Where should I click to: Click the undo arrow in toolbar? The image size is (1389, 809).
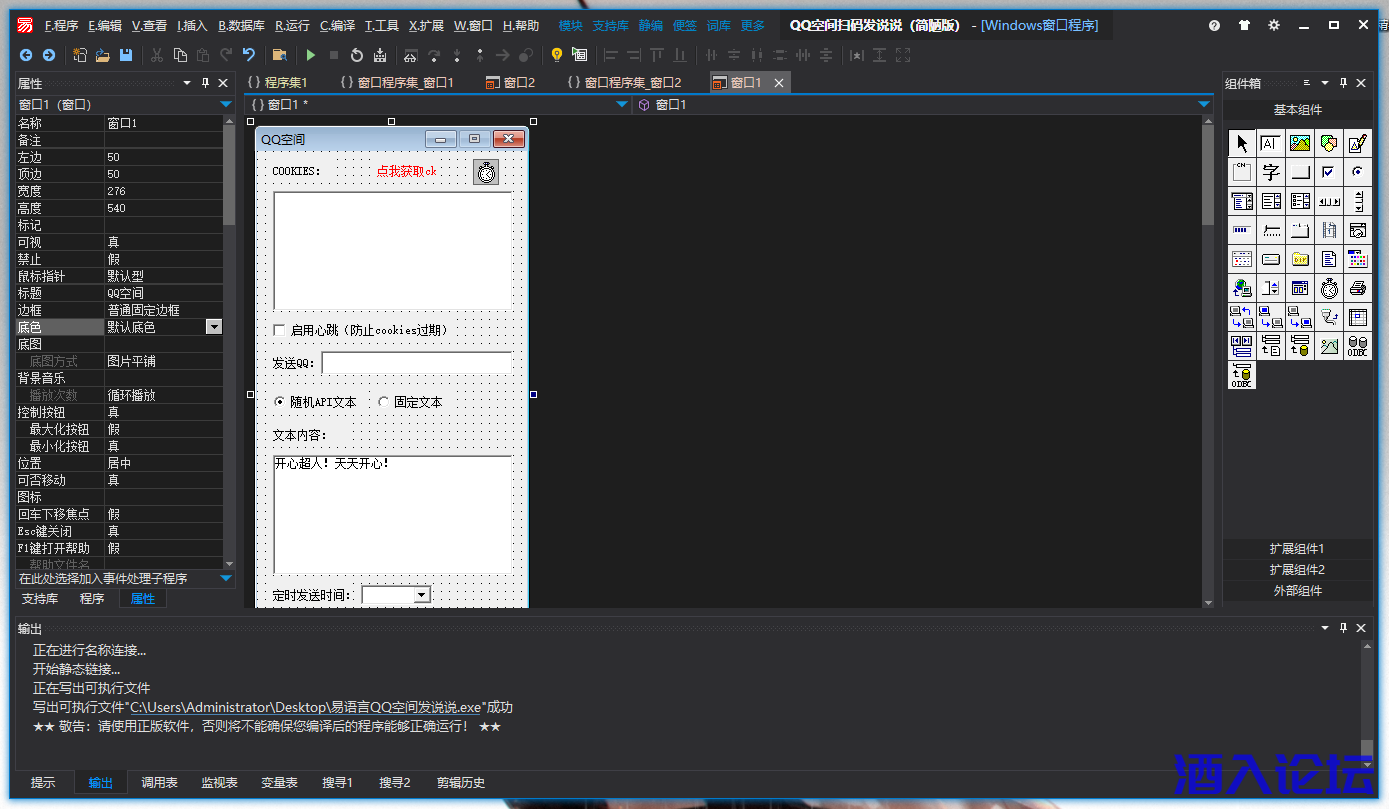pyautogui.click(x=249, y=55)
